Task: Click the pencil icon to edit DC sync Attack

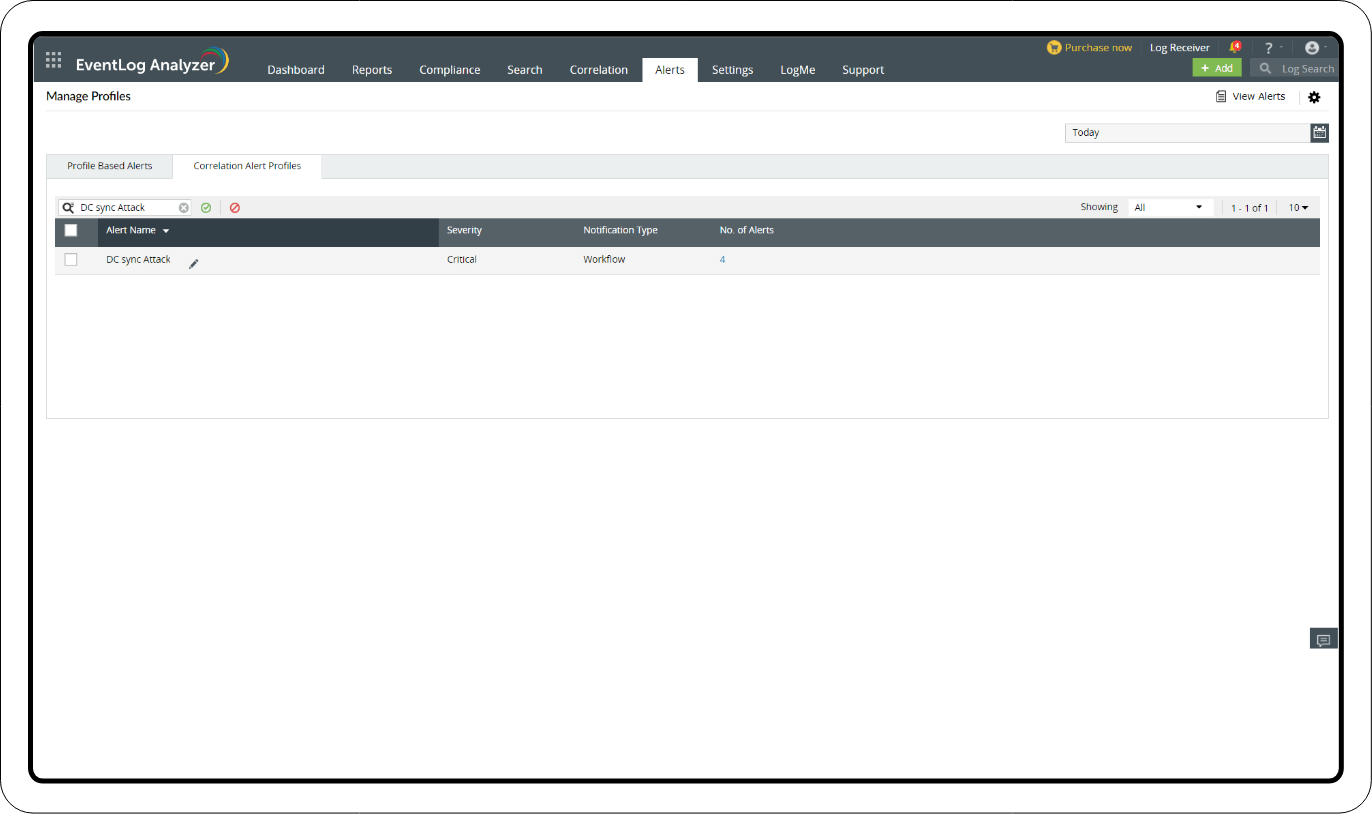Action: (x=193, y=261)
